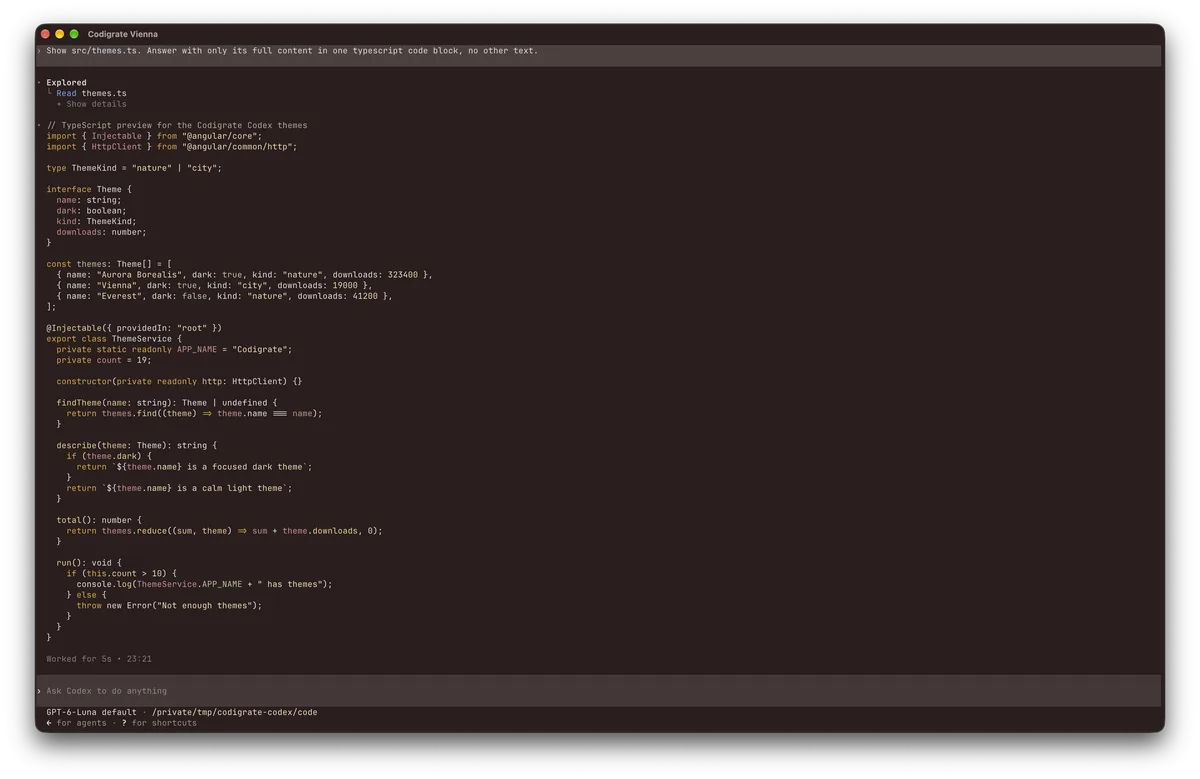Click the 'return themes.reduce' line
1200x779 pixels.
(x=225, y=532)
